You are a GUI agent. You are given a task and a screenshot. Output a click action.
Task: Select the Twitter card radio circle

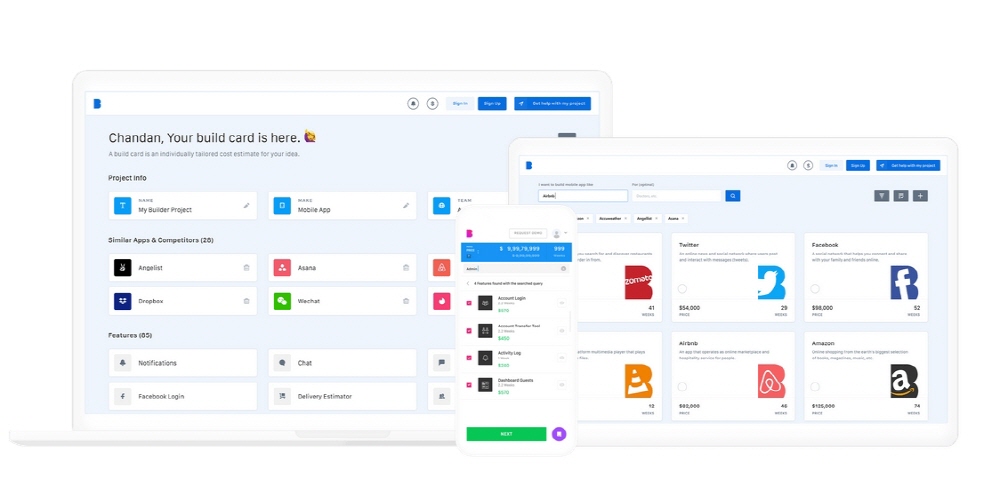pos(681,289)
